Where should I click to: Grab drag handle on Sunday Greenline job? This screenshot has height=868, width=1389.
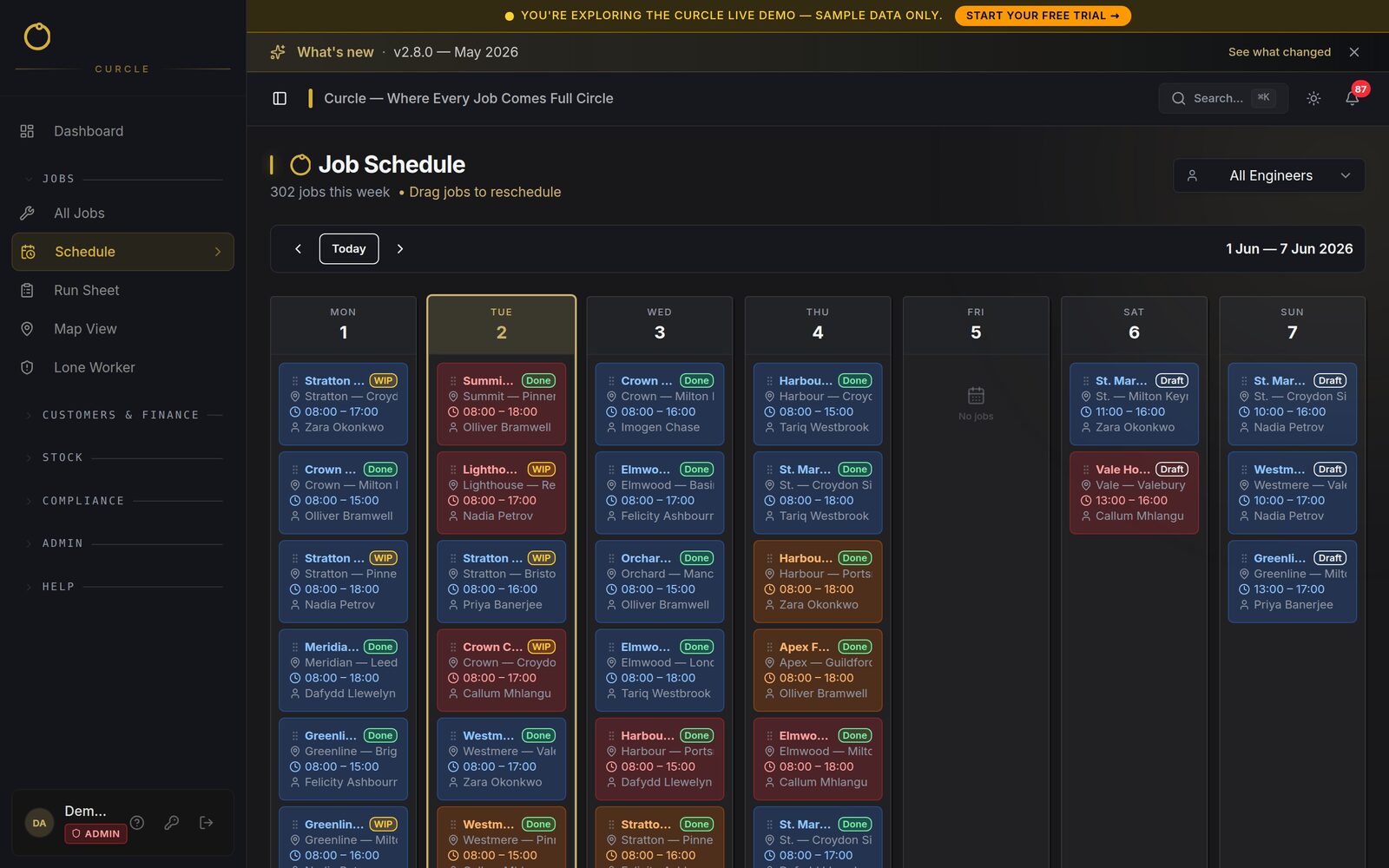pos(1244,558)
